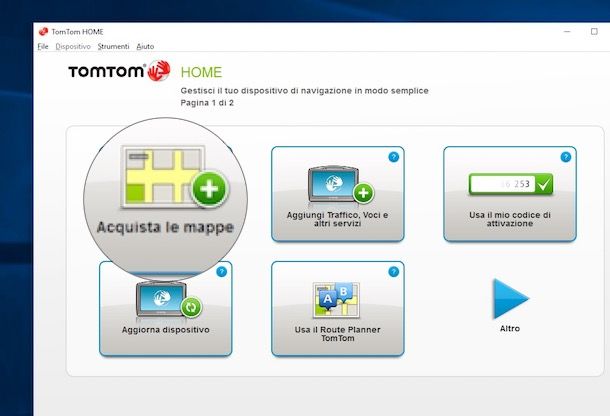Open the Strumenti menu
The height and width of the screenshot is (416, 610).
pos(113,46)
